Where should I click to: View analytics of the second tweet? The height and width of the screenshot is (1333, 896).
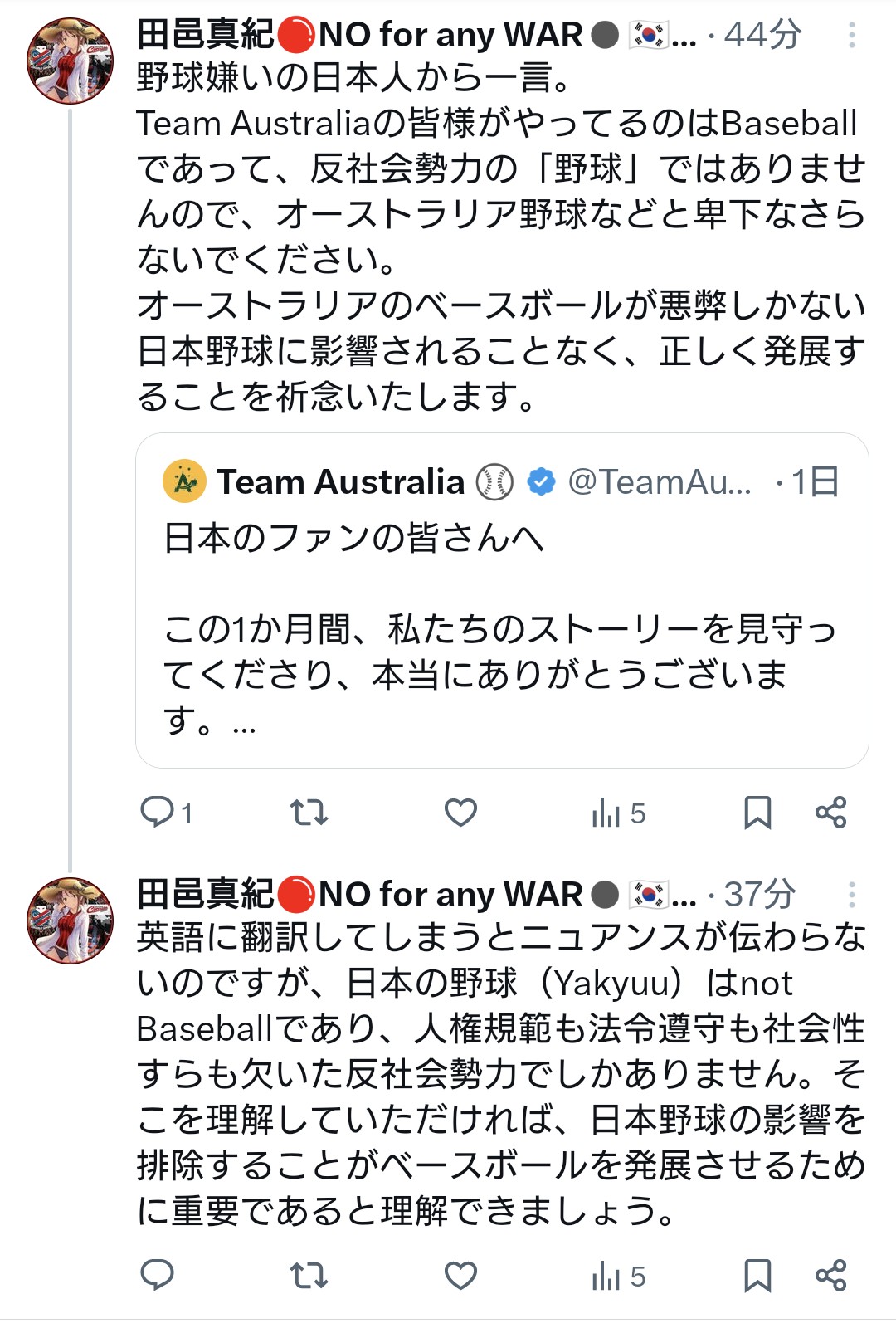click(618, 1277)
